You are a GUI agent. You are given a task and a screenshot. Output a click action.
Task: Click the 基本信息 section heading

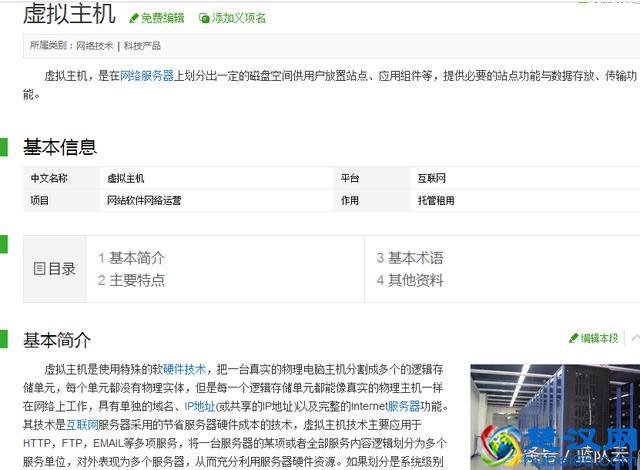coord(60,147)
